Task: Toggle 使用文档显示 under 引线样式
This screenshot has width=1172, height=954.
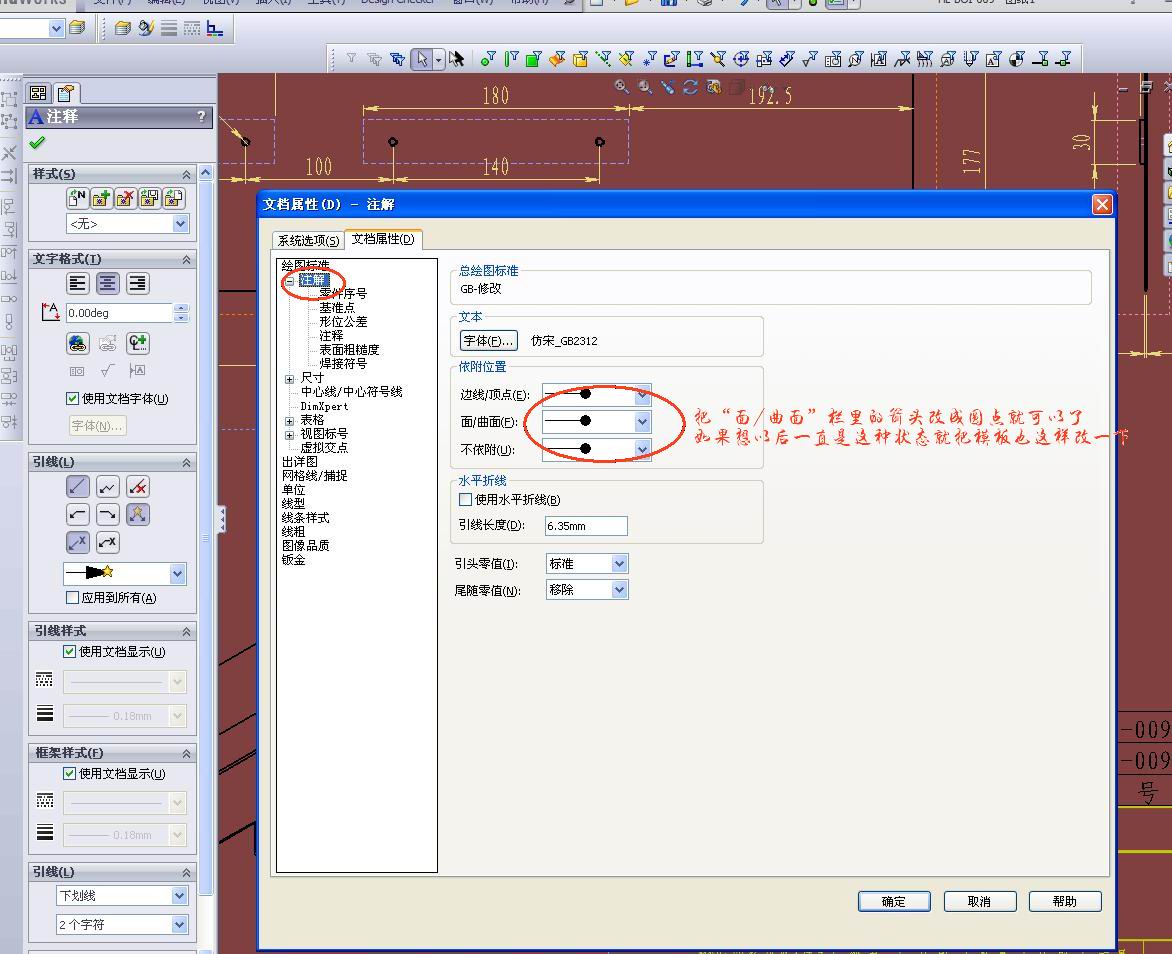Action: pos(70,651)
